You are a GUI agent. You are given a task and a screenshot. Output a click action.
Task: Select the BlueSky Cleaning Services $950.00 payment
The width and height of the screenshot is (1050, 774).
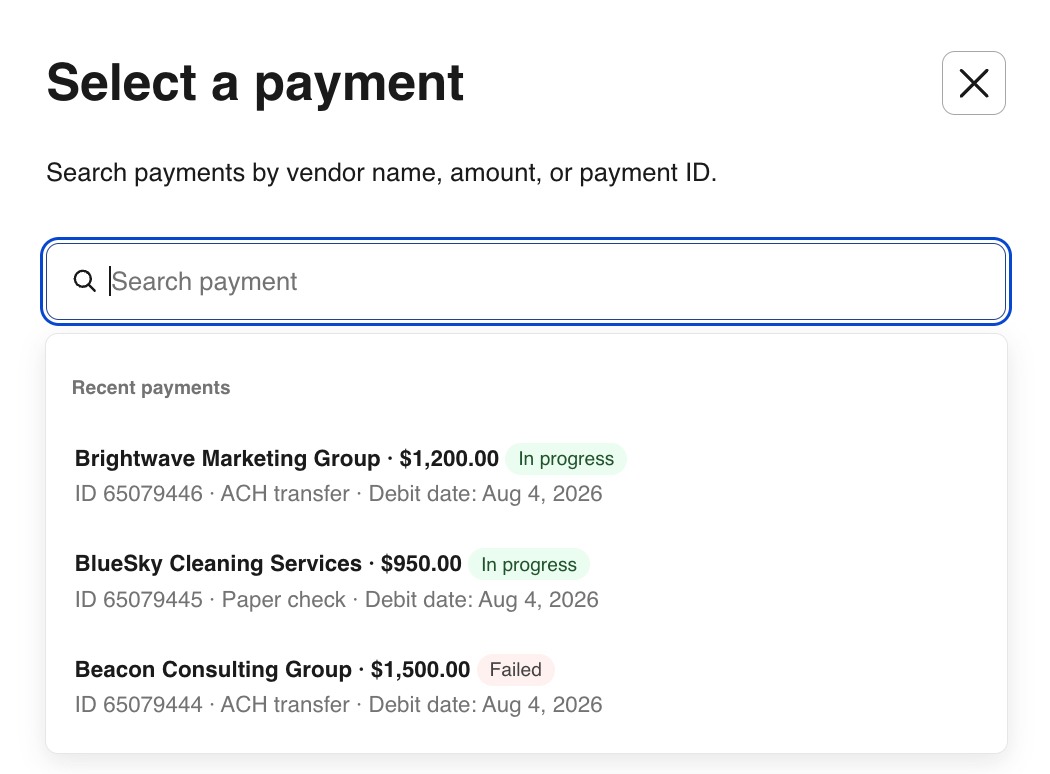coord(526,581)
